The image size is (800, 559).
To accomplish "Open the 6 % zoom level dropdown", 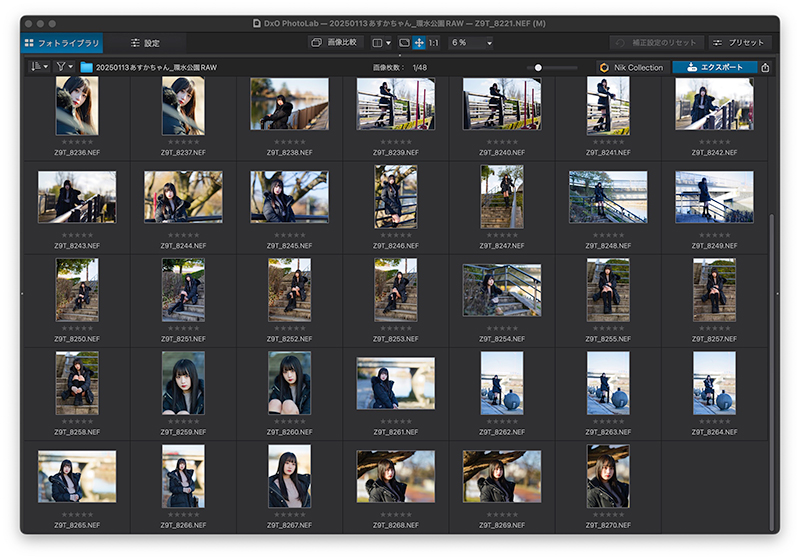I will 471,43.
